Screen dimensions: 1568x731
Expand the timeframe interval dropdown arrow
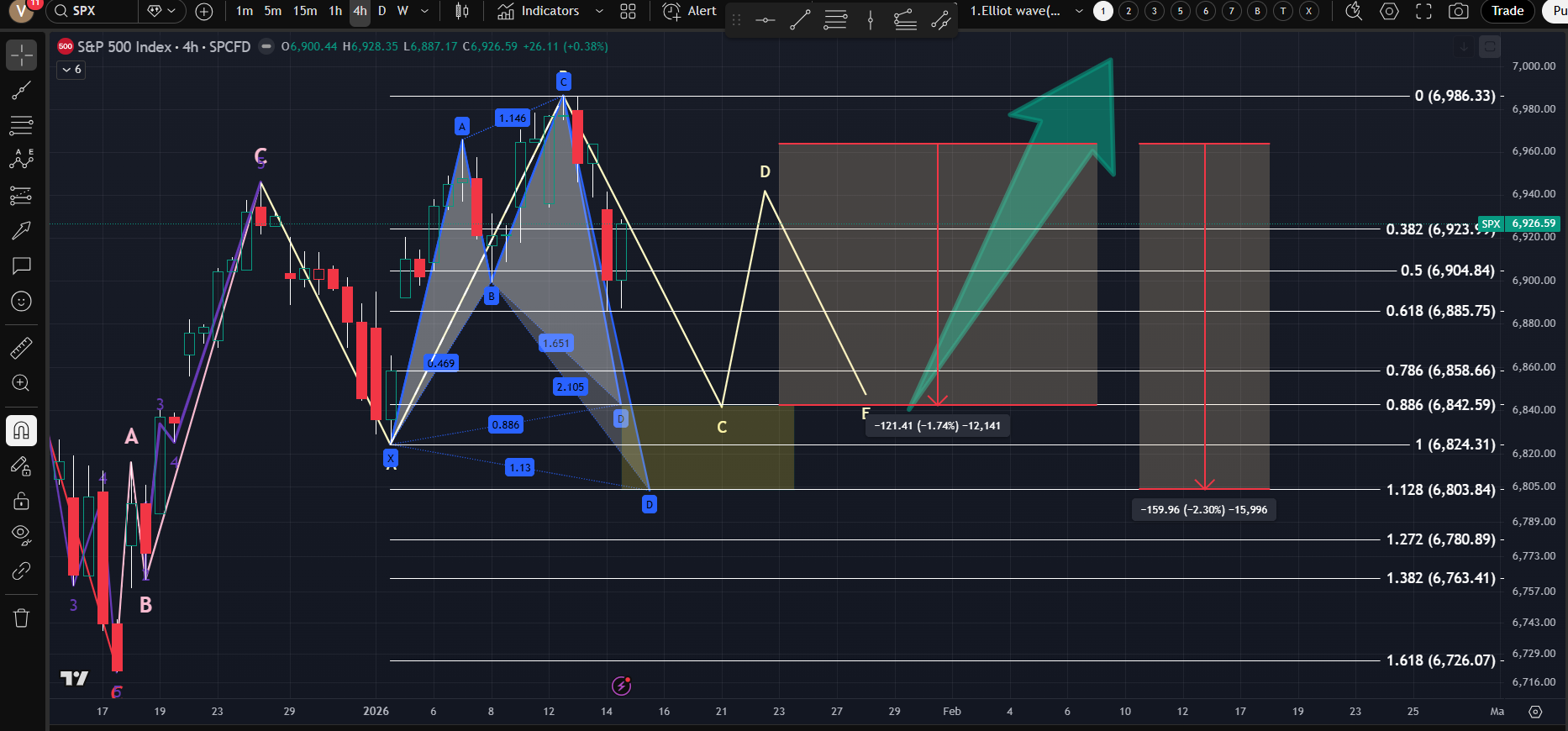[x=424, y=11]
